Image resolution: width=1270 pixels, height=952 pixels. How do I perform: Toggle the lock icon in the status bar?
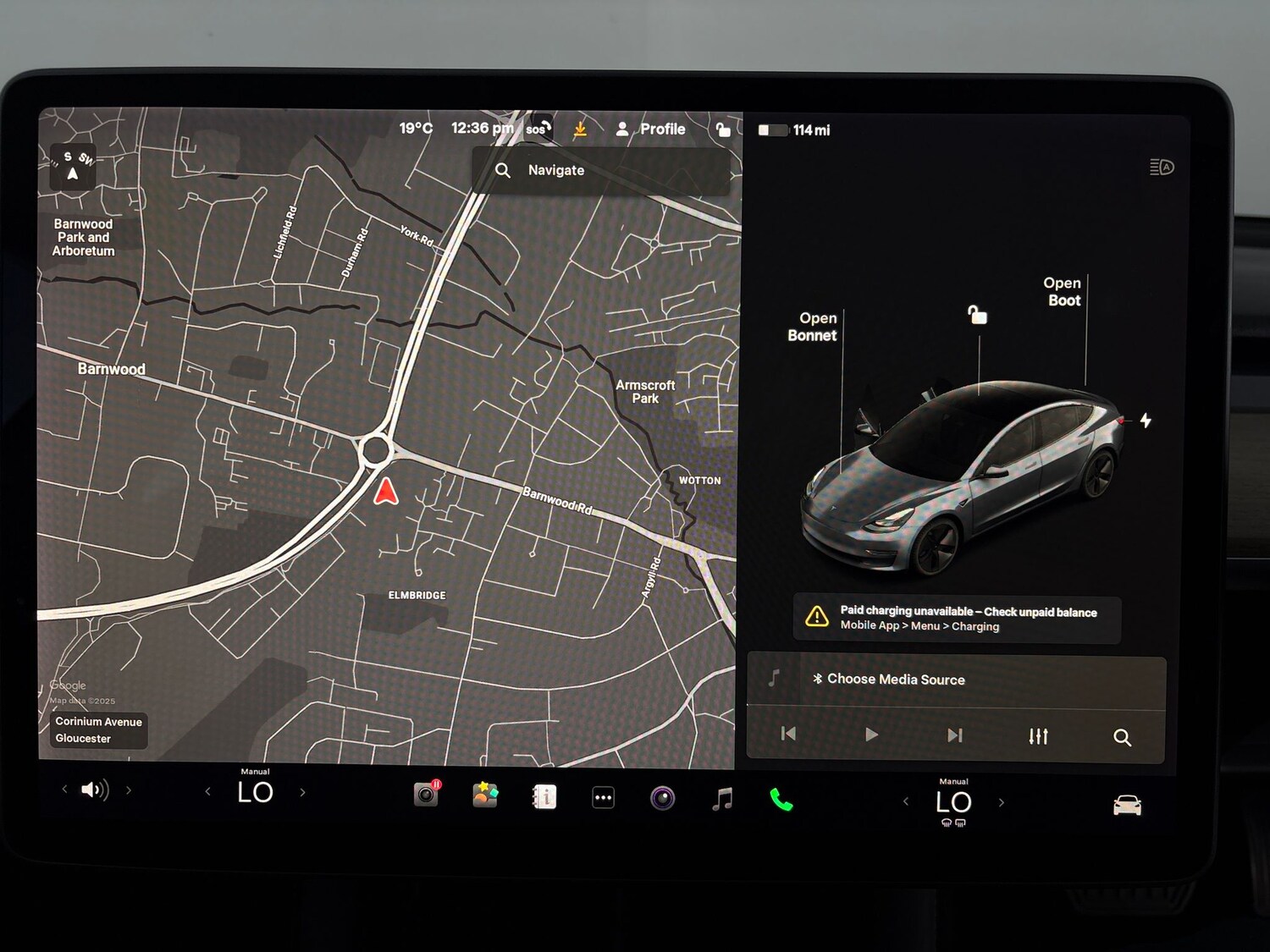point(722,129)
